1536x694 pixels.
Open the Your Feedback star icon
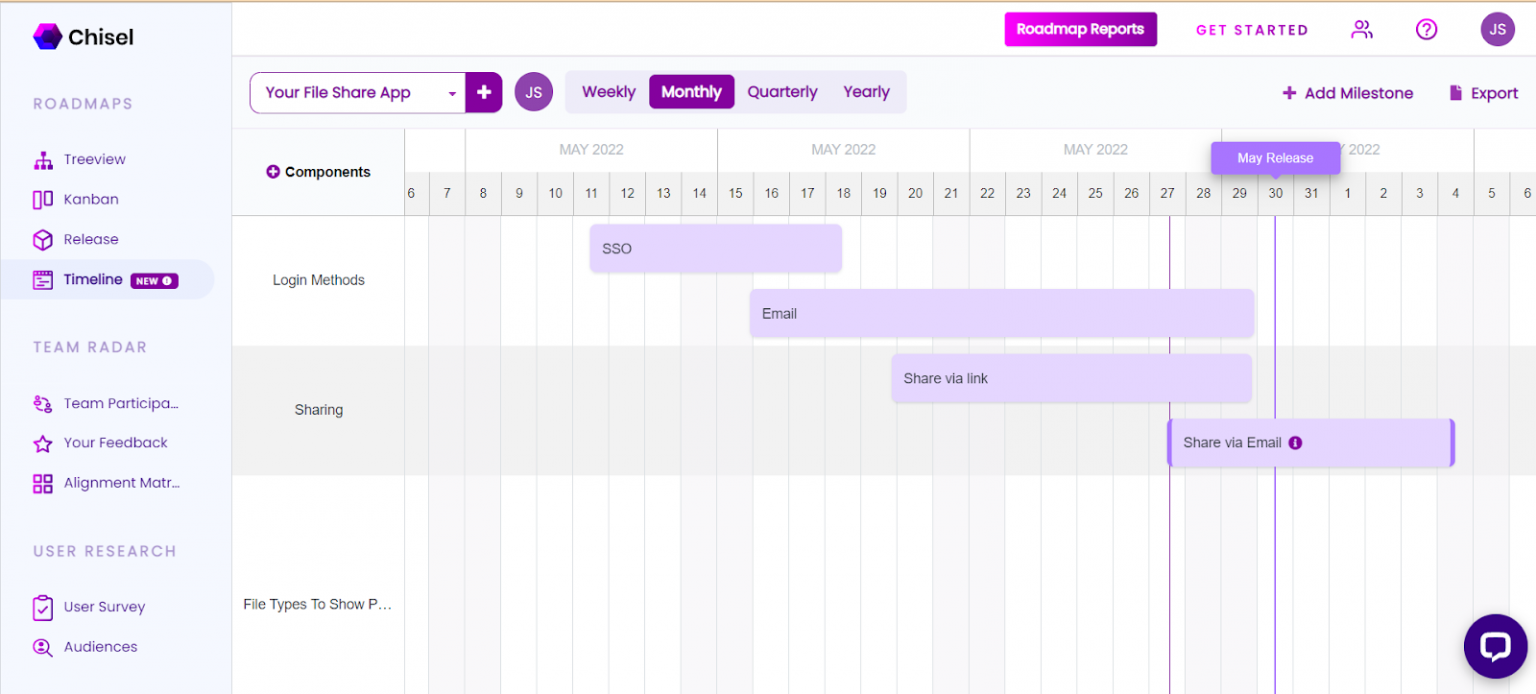(43, 443)
